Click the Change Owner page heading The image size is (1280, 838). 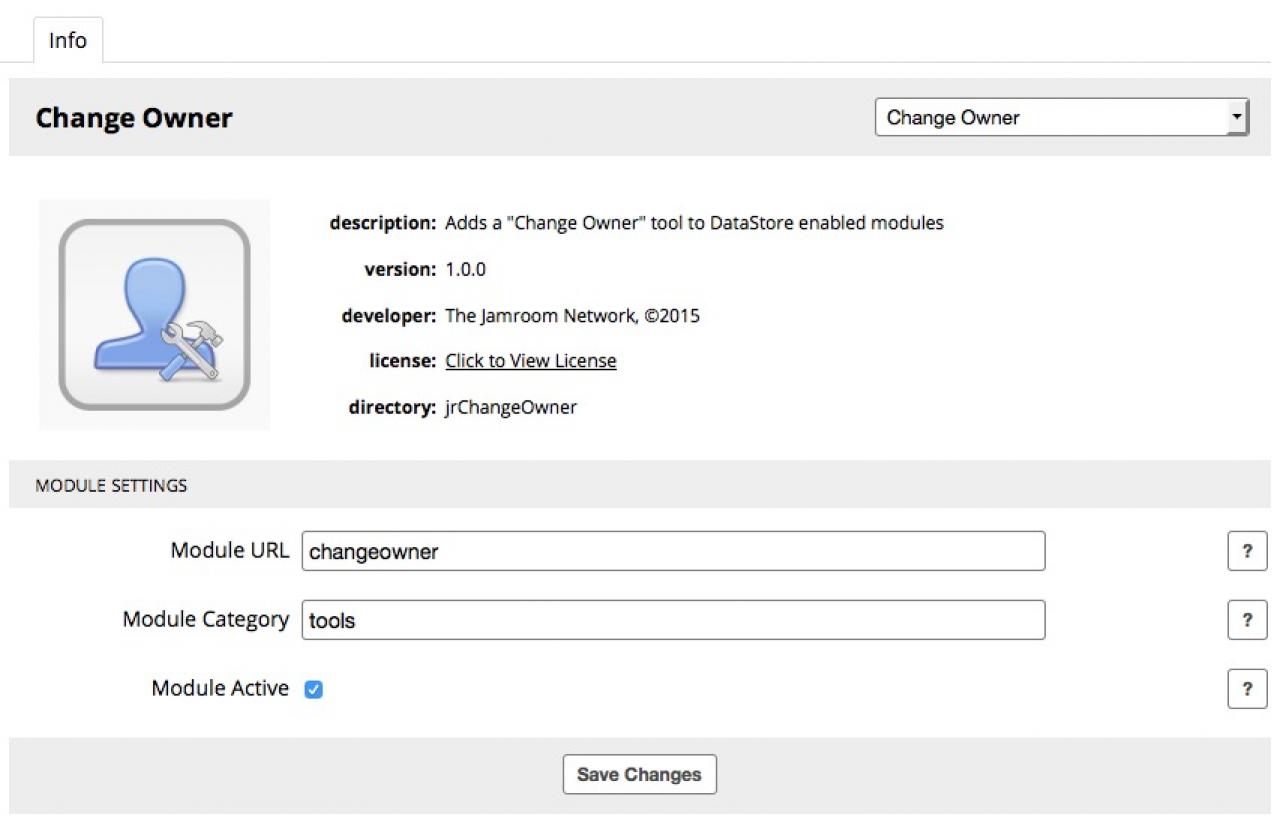pos(134,118)
